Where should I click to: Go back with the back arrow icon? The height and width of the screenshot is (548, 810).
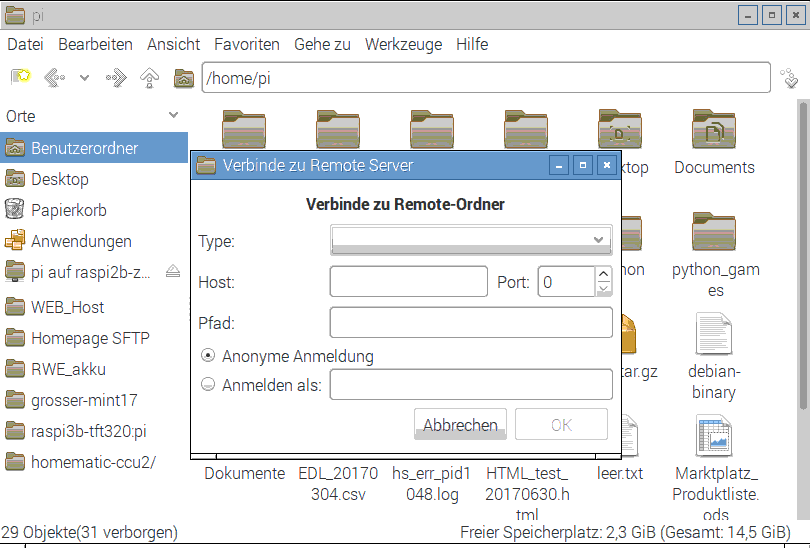(x=54, y=78)
